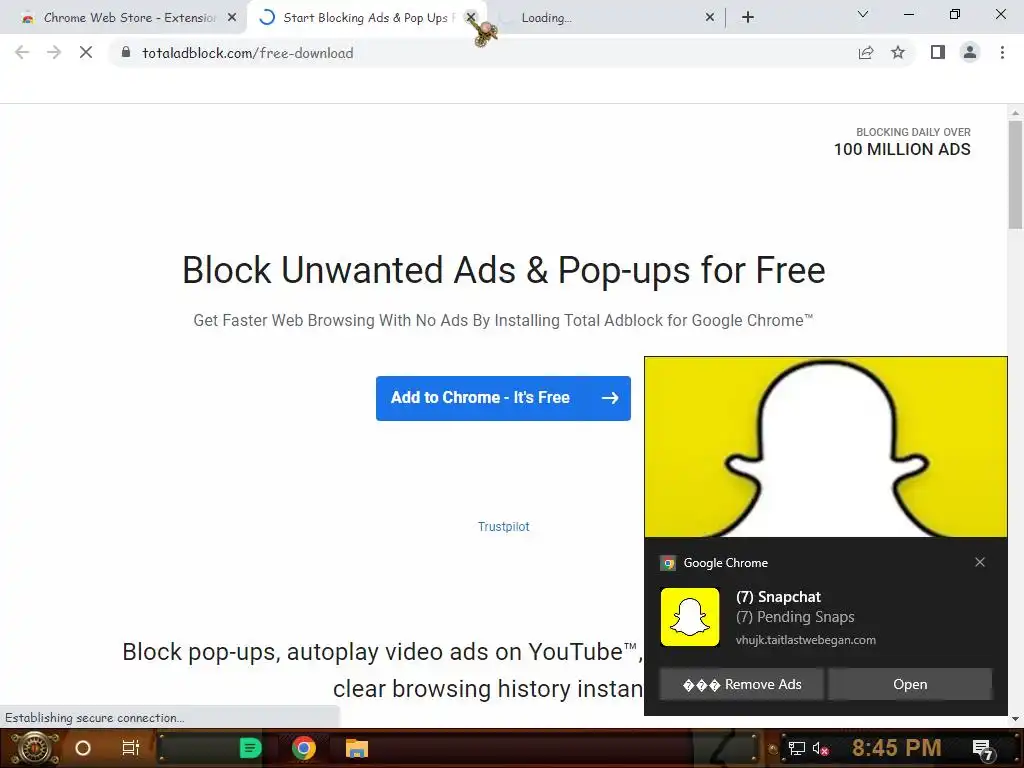This screenshot has height=768, width=1024.
Task: Open Chrome three-dot menu
Action: coord(1002,52)
